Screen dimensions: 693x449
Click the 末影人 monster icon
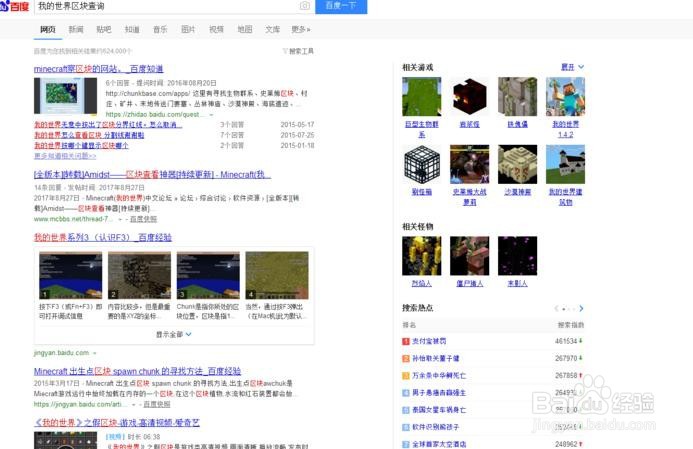[x=518, y=256]
